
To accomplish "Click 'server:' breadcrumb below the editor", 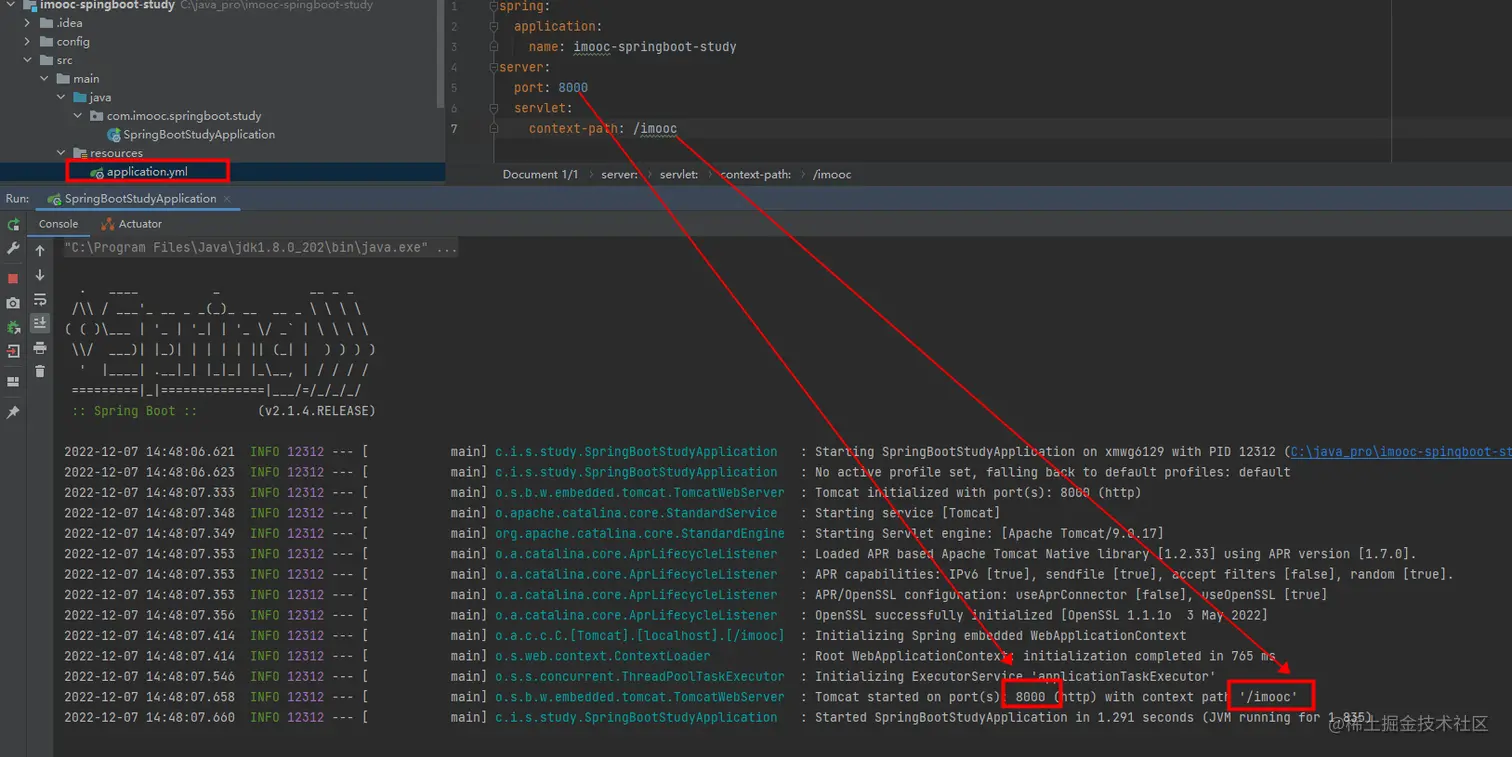I will point(620,174).
